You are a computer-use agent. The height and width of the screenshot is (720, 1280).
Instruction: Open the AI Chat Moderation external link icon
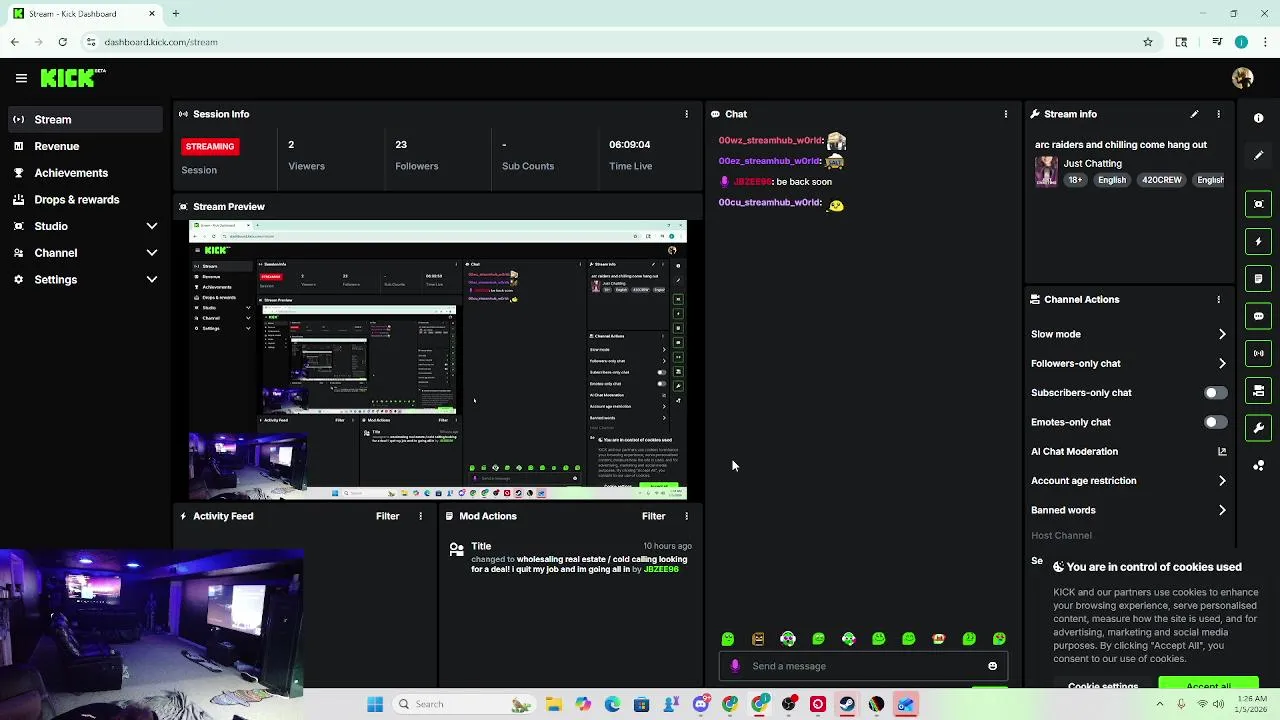click(x=1222, y=451)
